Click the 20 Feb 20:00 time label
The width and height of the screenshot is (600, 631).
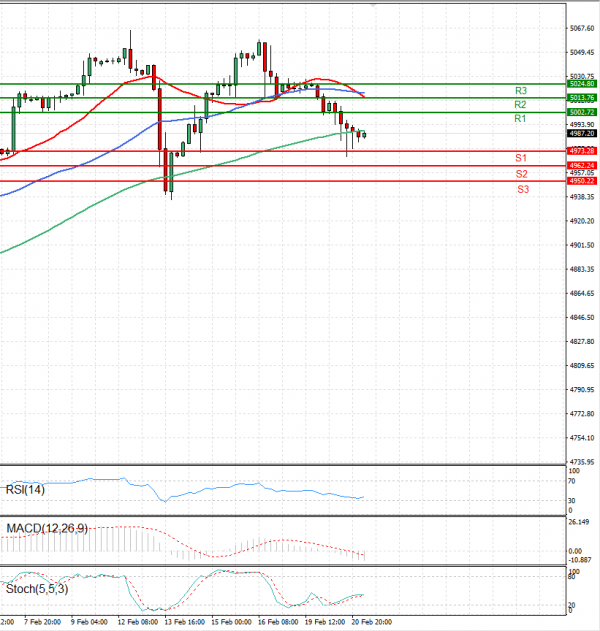[371, 622]
